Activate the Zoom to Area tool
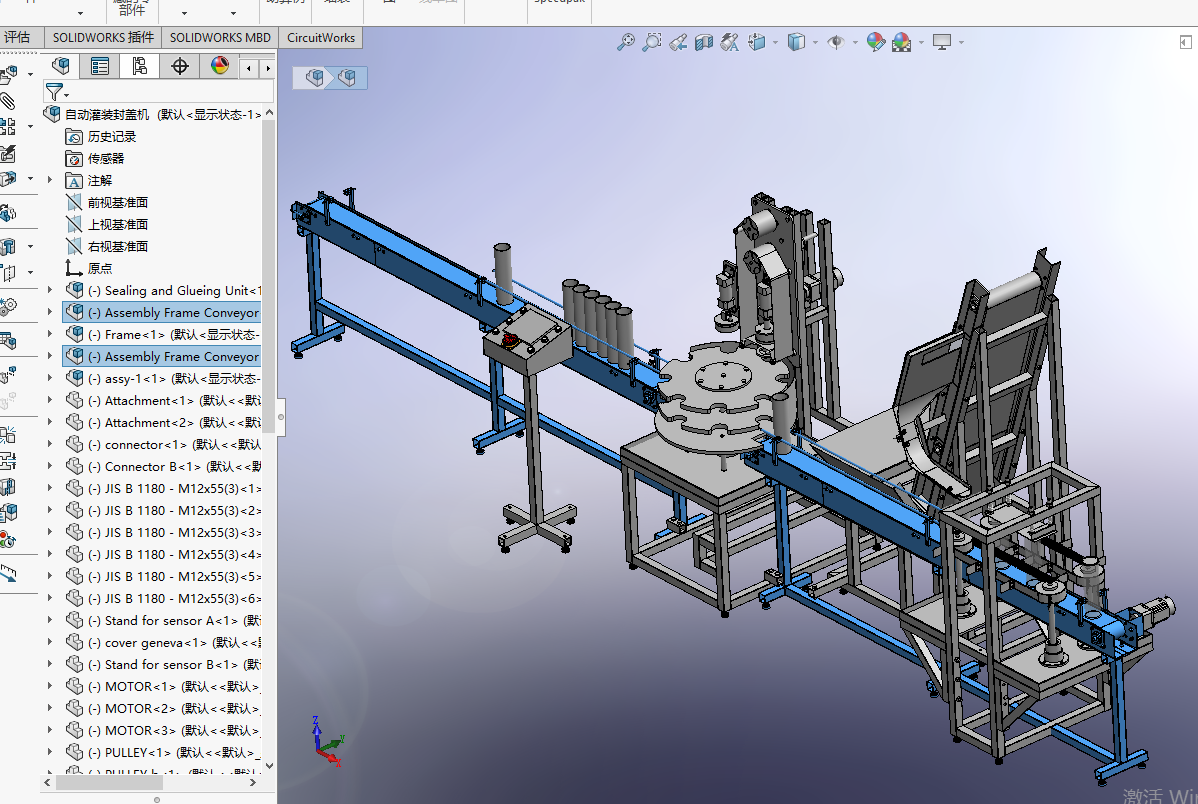1198x804 pixels. (652, 42)
